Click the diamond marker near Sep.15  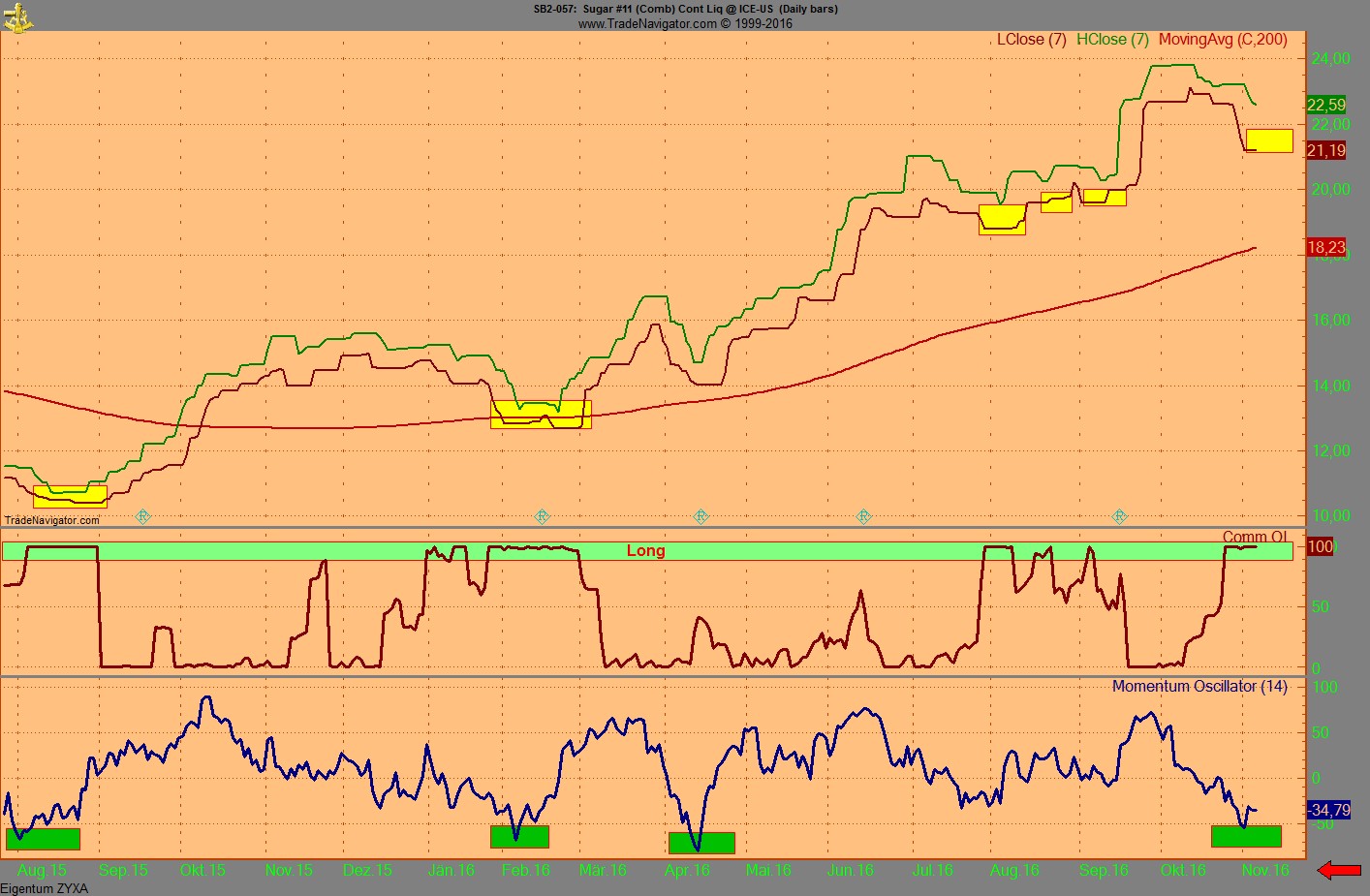click(x=143, y=516)
